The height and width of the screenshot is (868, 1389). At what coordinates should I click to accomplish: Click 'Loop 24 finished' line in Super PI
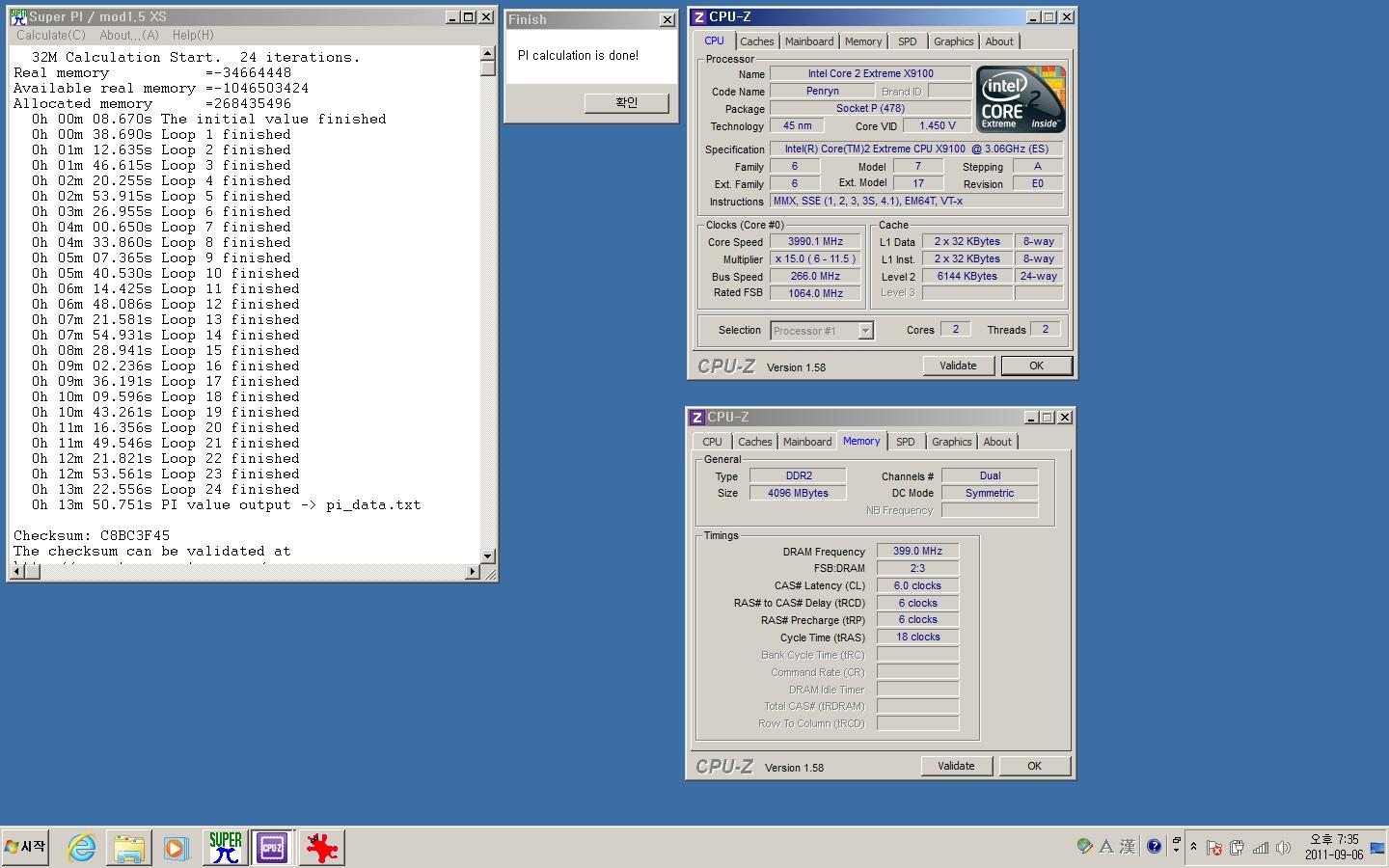[231, 489]
